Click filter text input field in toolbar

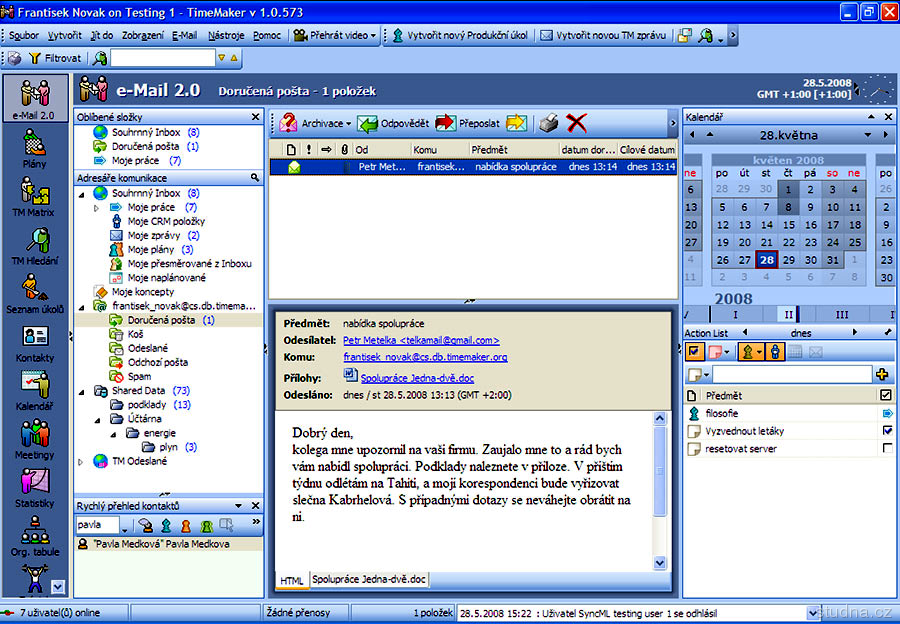click(x=162, y=58)
